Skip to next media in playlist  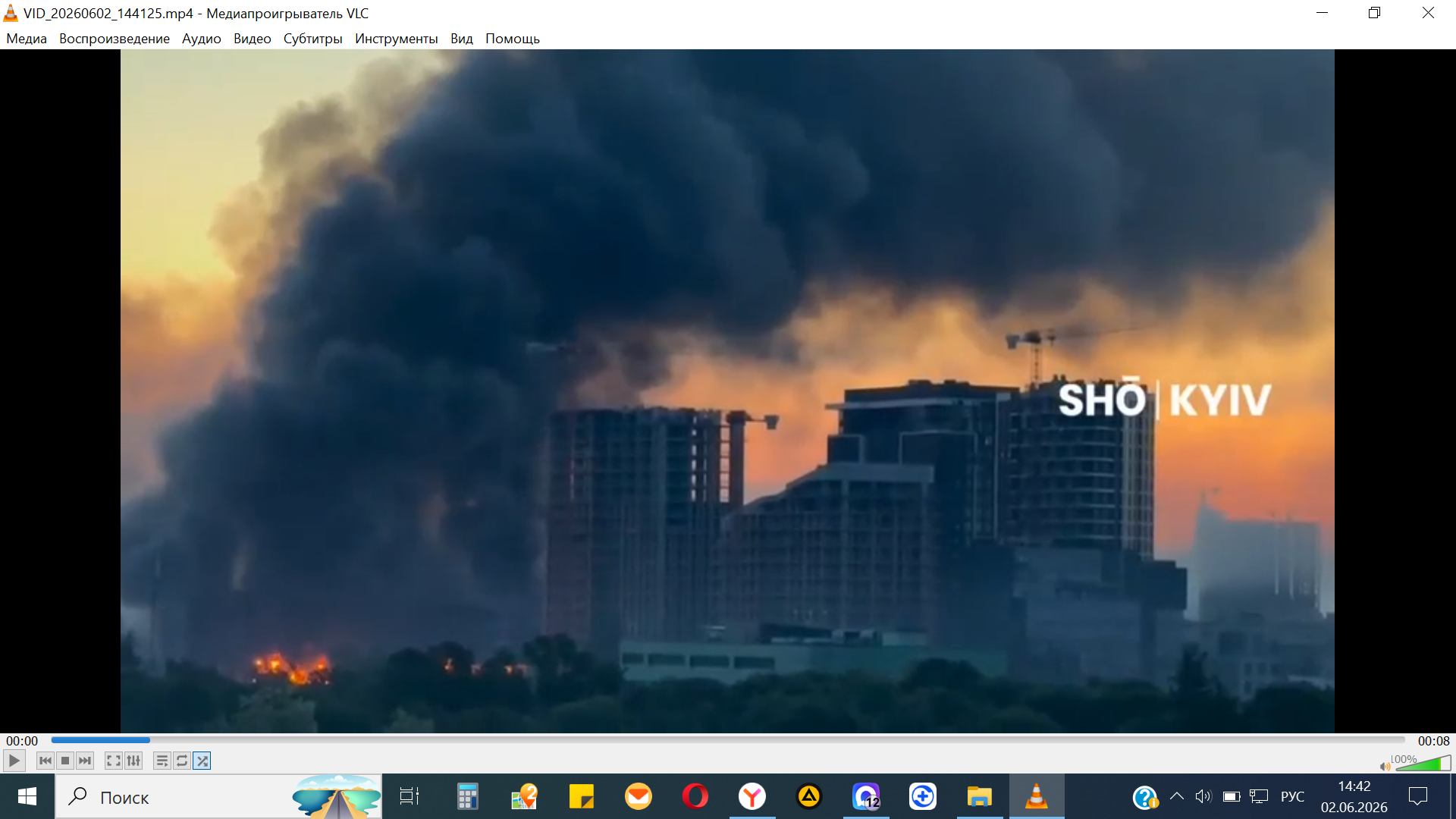(x=85, y=761)
